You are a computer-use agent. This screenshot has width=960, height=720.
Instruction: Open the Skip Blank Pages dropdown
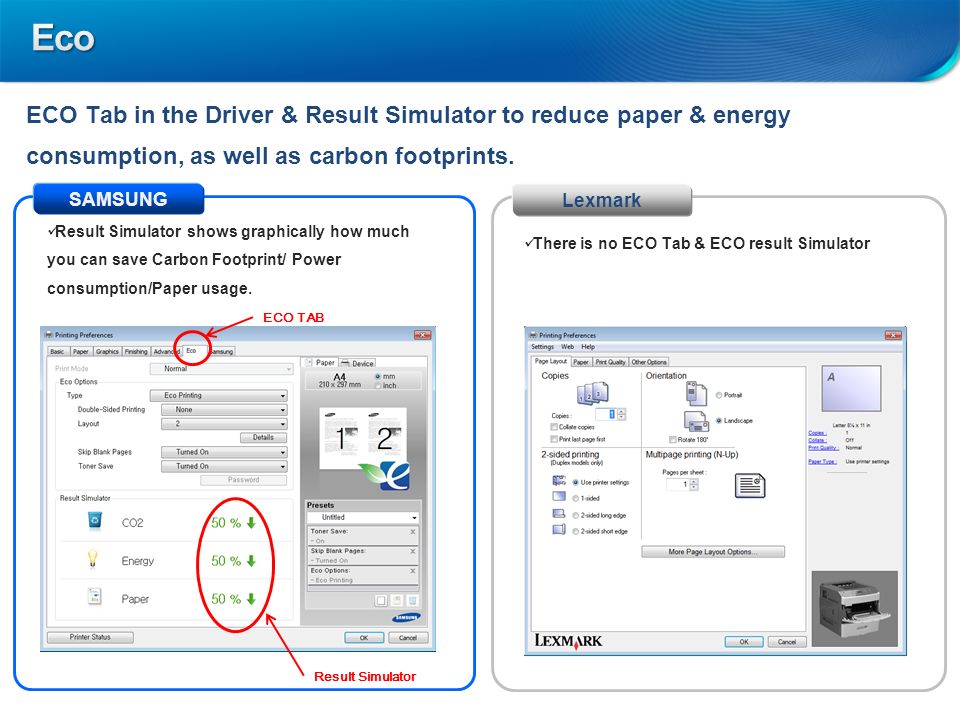(x=224, y=452)
